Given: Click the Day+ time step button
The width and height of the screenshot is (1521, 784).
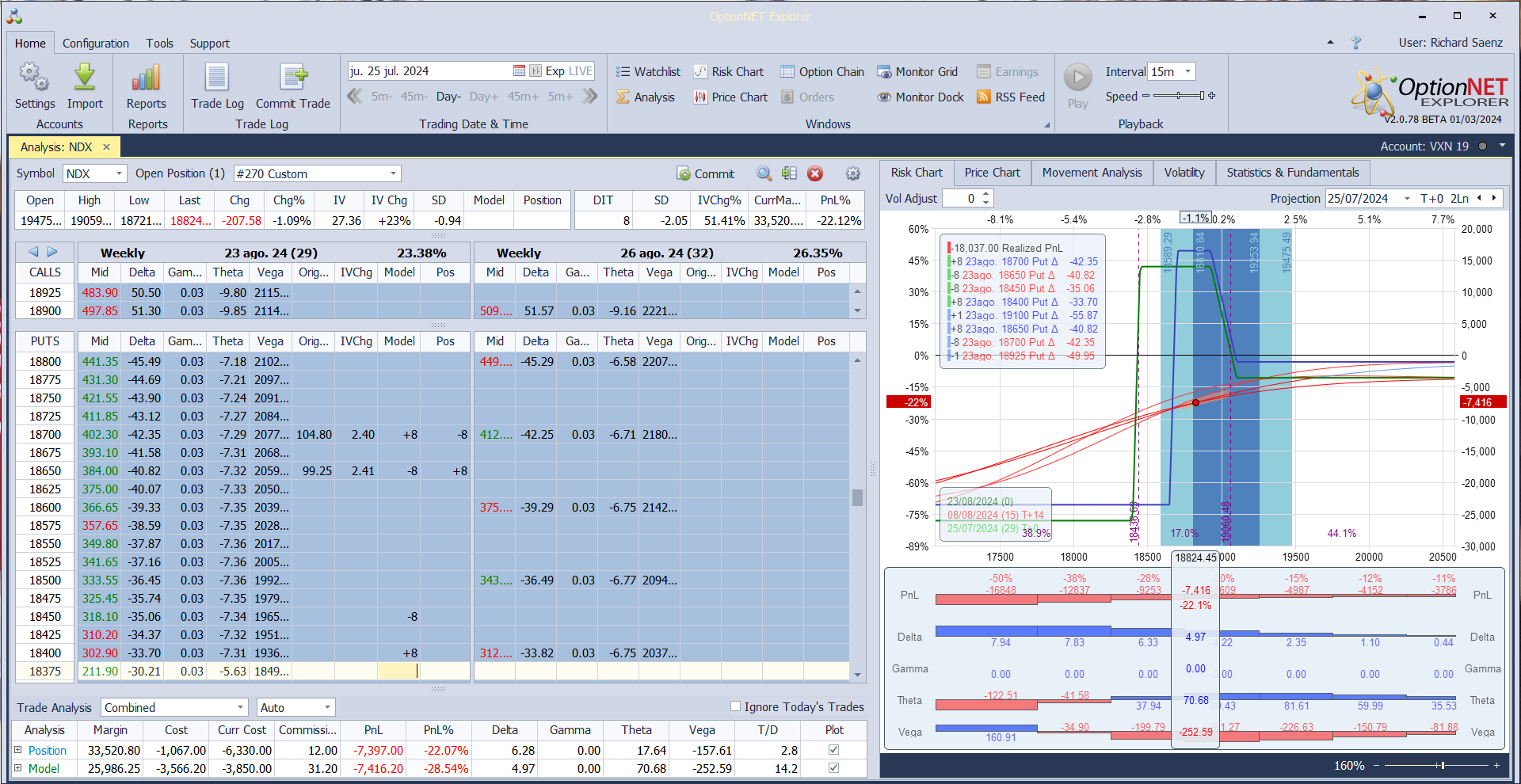Looking at the screenshot, I should coord(483,97).
